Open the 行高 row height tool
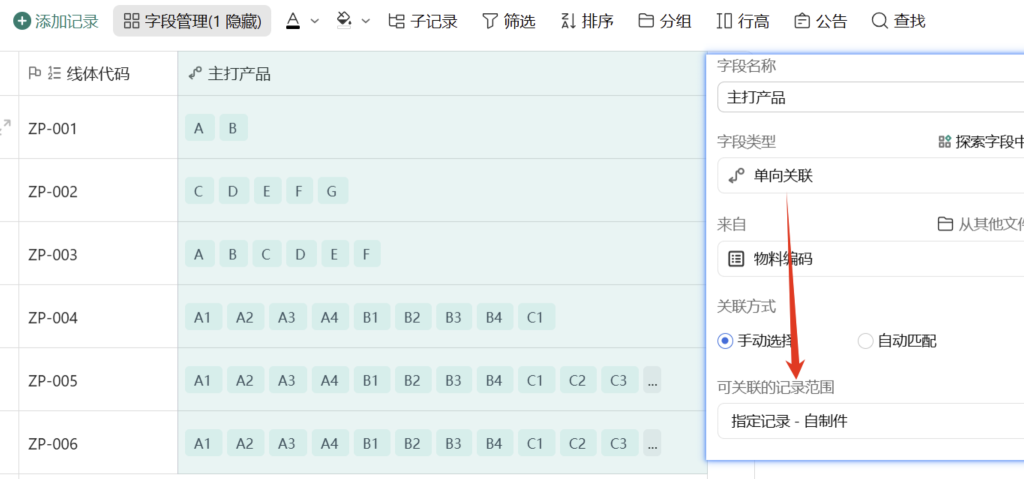Image resolution: width=1024 pixels, height=479 pixels. click(x=743, y=21)
